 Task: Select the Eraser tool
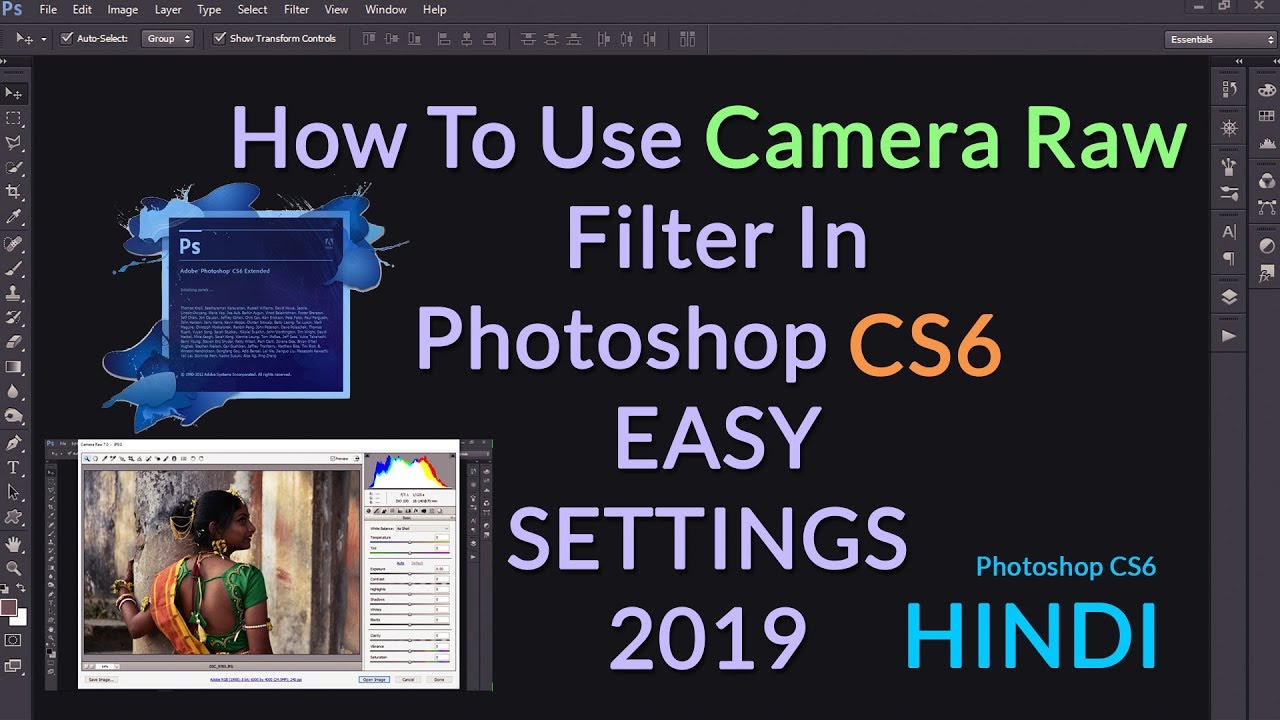(14, 342)
